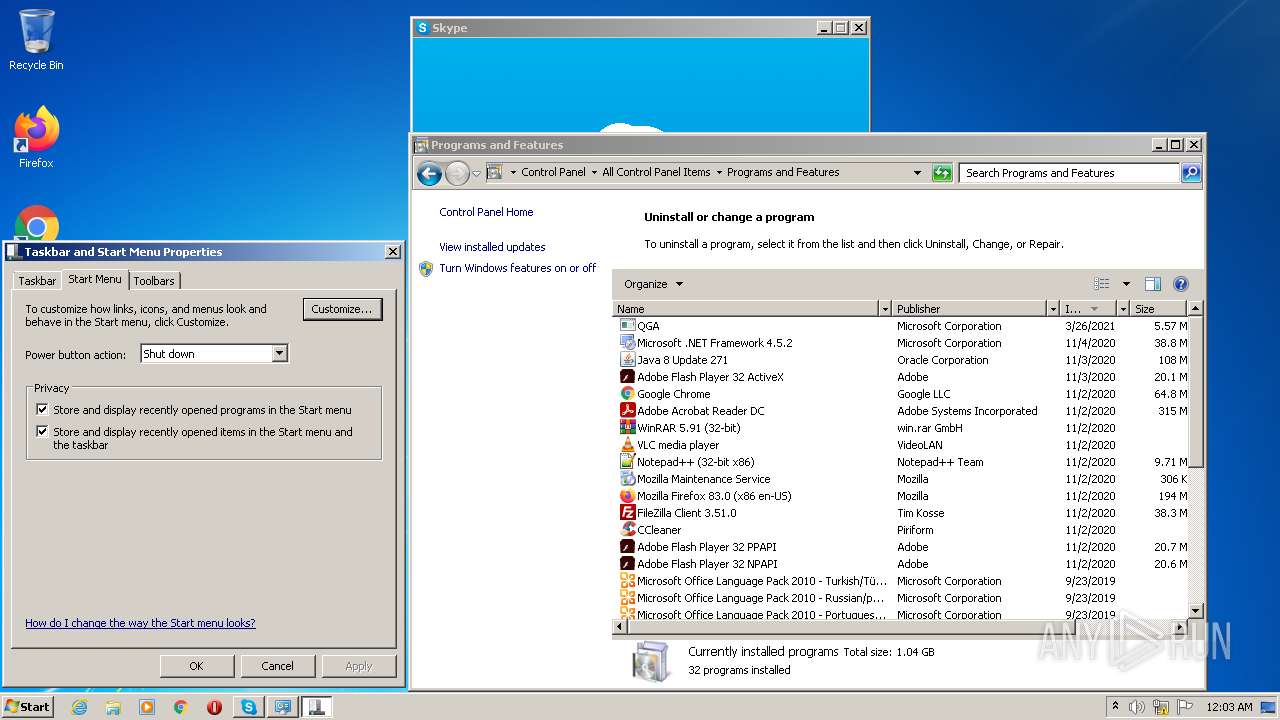Switch to the Toolbars tab
Viewport: 1280px width, 720px height.
click(x=154, y=281)
